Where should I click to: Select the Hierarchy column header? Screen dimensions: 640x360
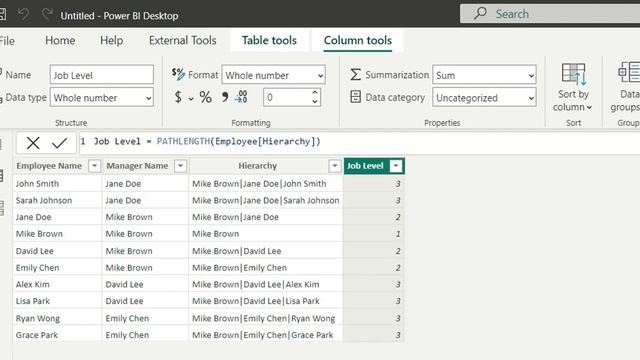258,166
